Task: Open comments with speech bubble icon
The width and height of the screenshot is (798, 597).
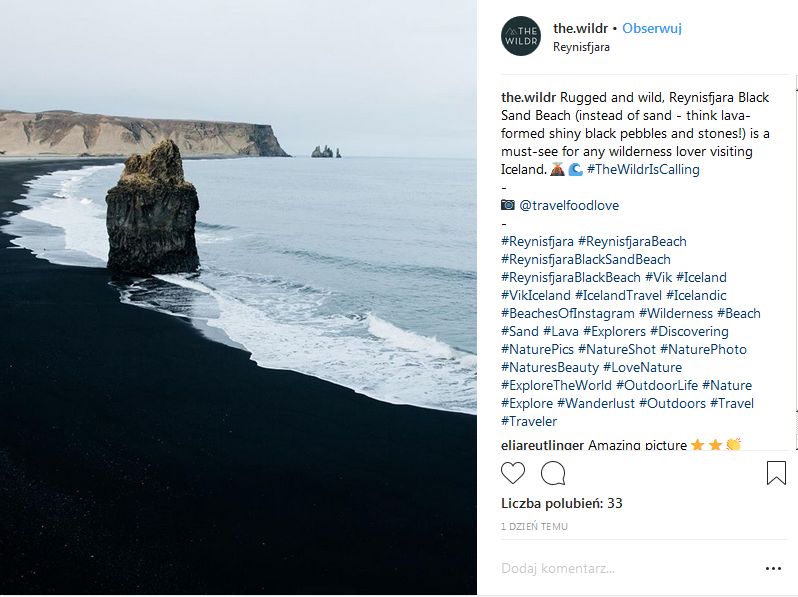Action: (553, 473)
